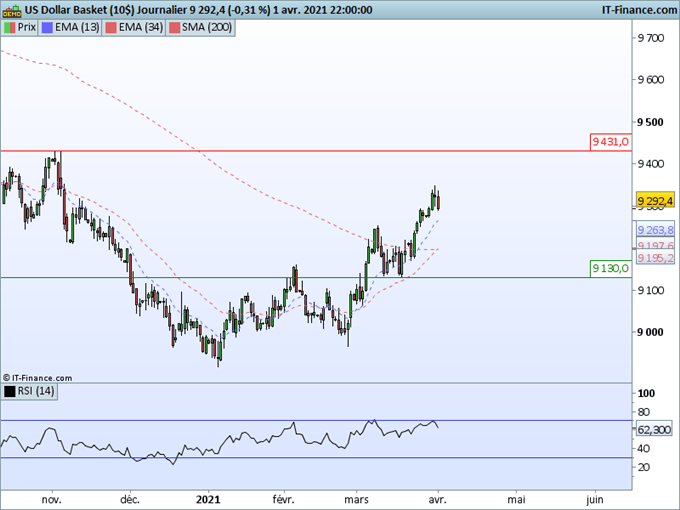Click the RSI axis 80 label
This screenshot has width=680, height=510.
coord(644,412)
